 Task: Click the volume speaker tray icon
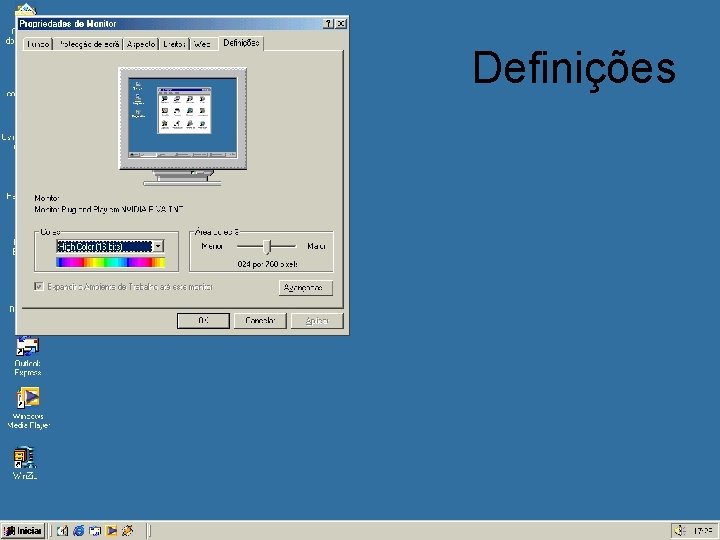680,531
